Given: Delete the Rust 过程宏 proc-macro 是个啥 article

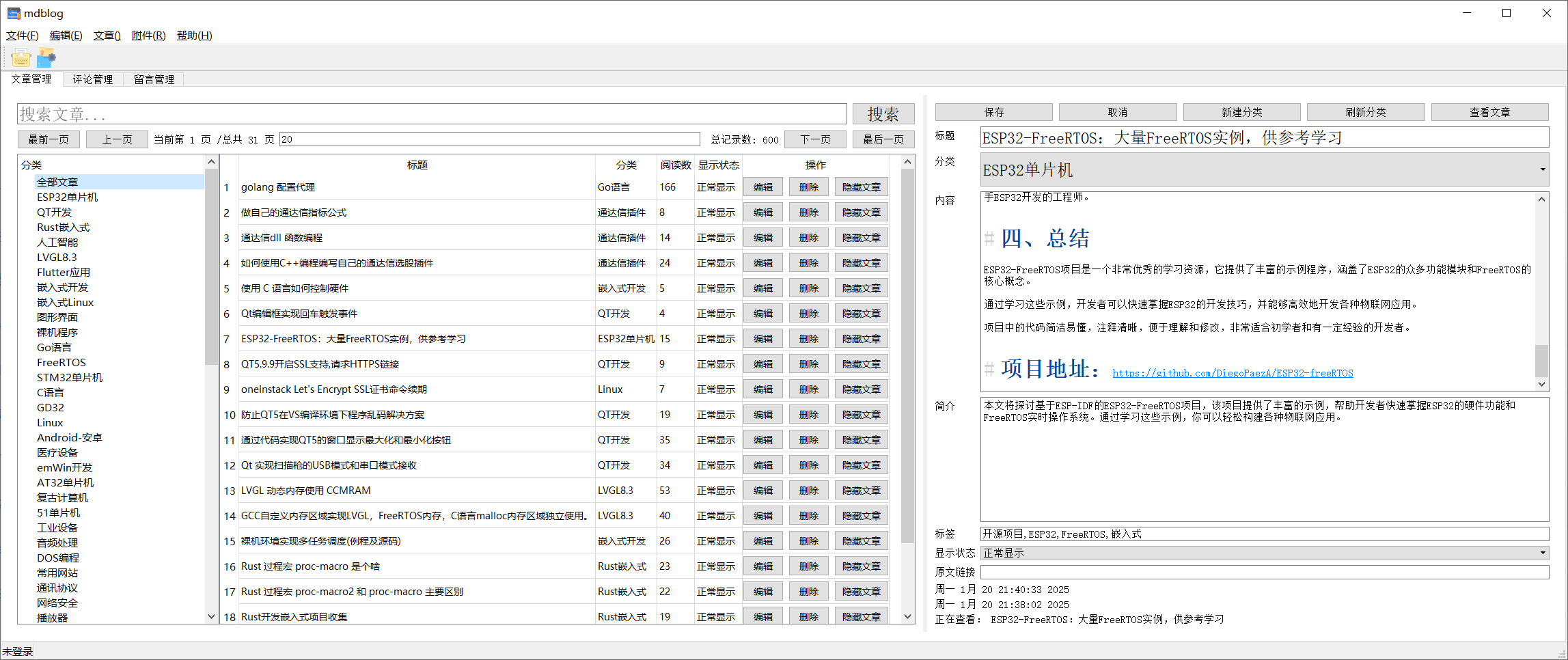Looking at the screenshot, I should [809, 566].
